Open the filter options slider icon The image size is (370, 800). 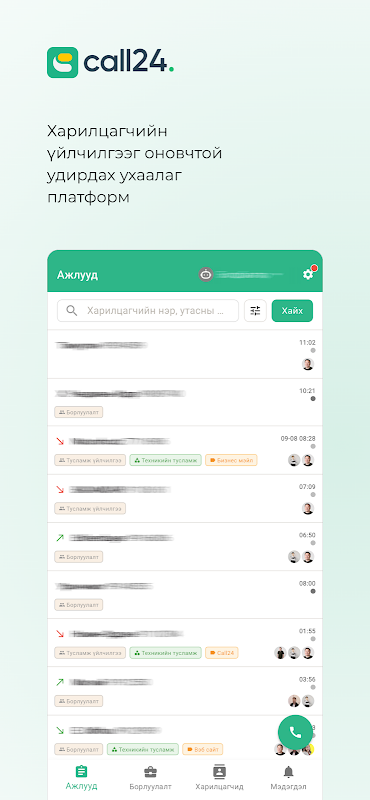coord(255,311)
